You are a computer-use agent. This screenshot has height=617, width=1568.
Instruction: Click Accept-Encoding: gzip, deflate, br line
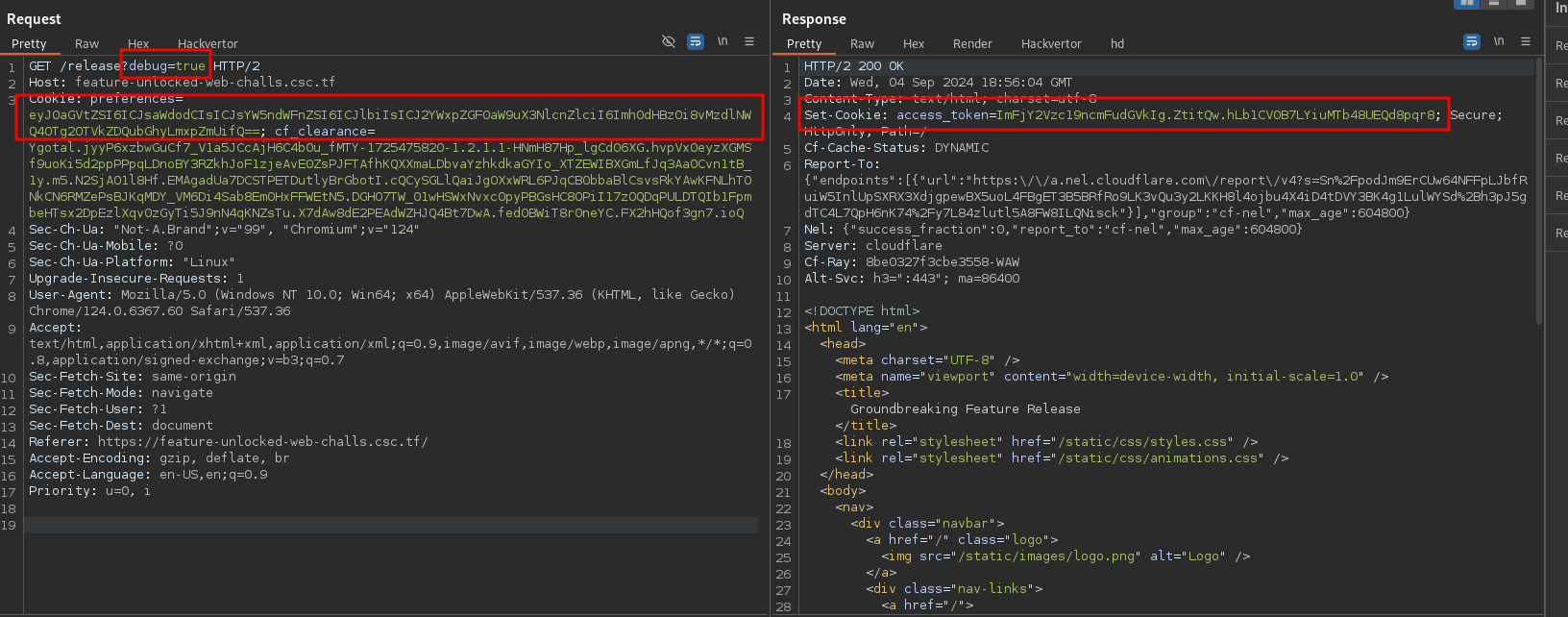[159, 458]
